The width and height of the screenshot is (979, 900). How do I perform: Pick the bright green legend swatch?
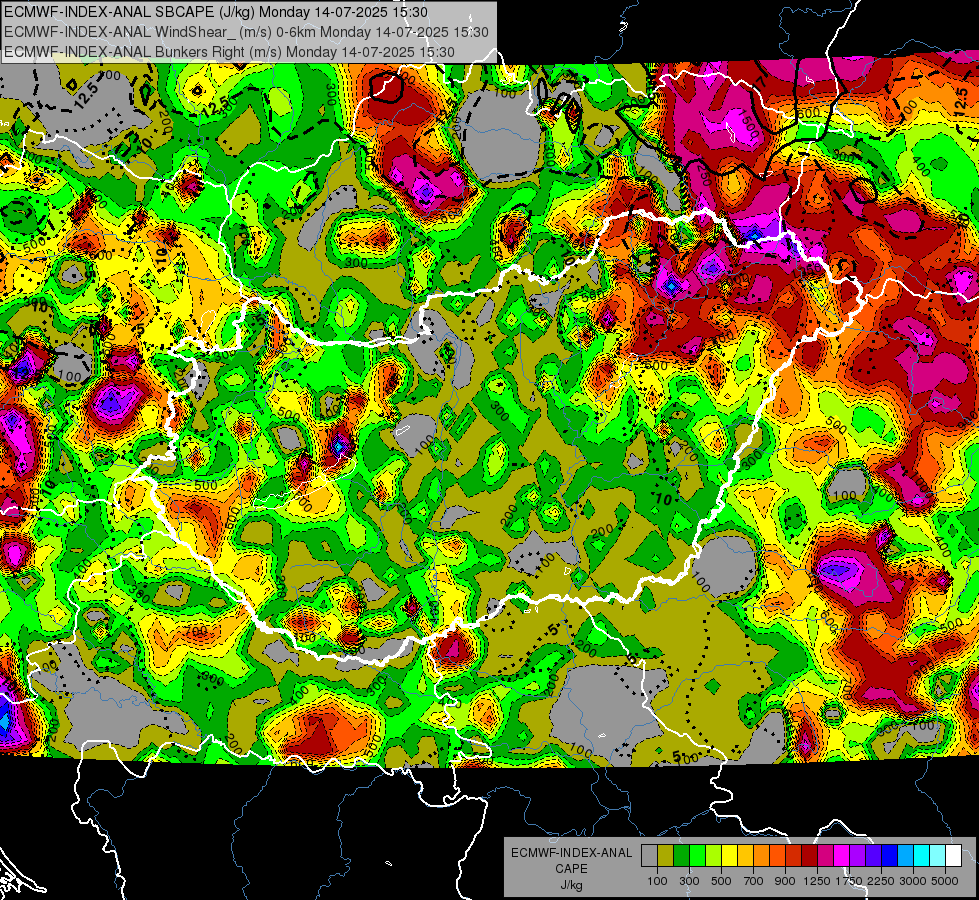pyautogui.click(x=697, y=856)
